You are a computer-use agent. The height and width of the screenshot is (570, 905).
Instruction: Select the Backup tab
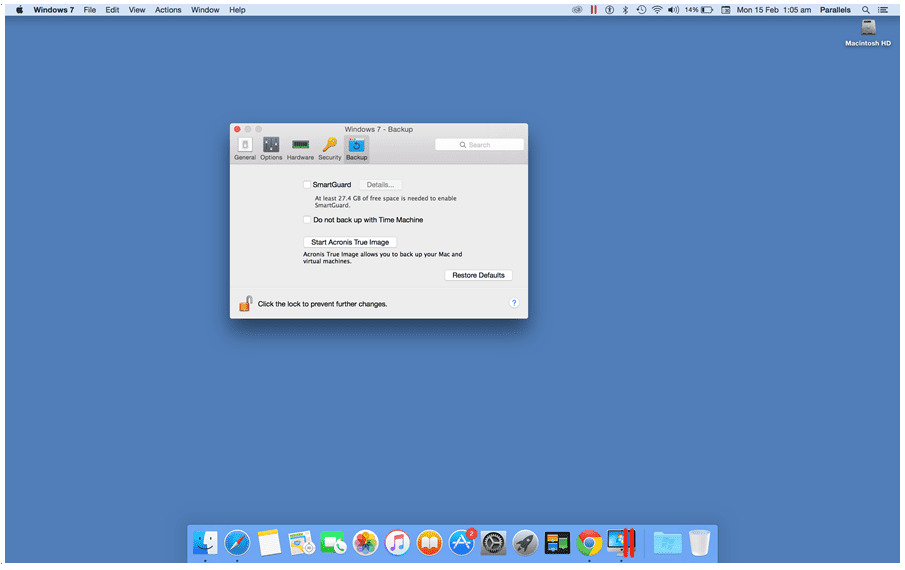[356, 149]
